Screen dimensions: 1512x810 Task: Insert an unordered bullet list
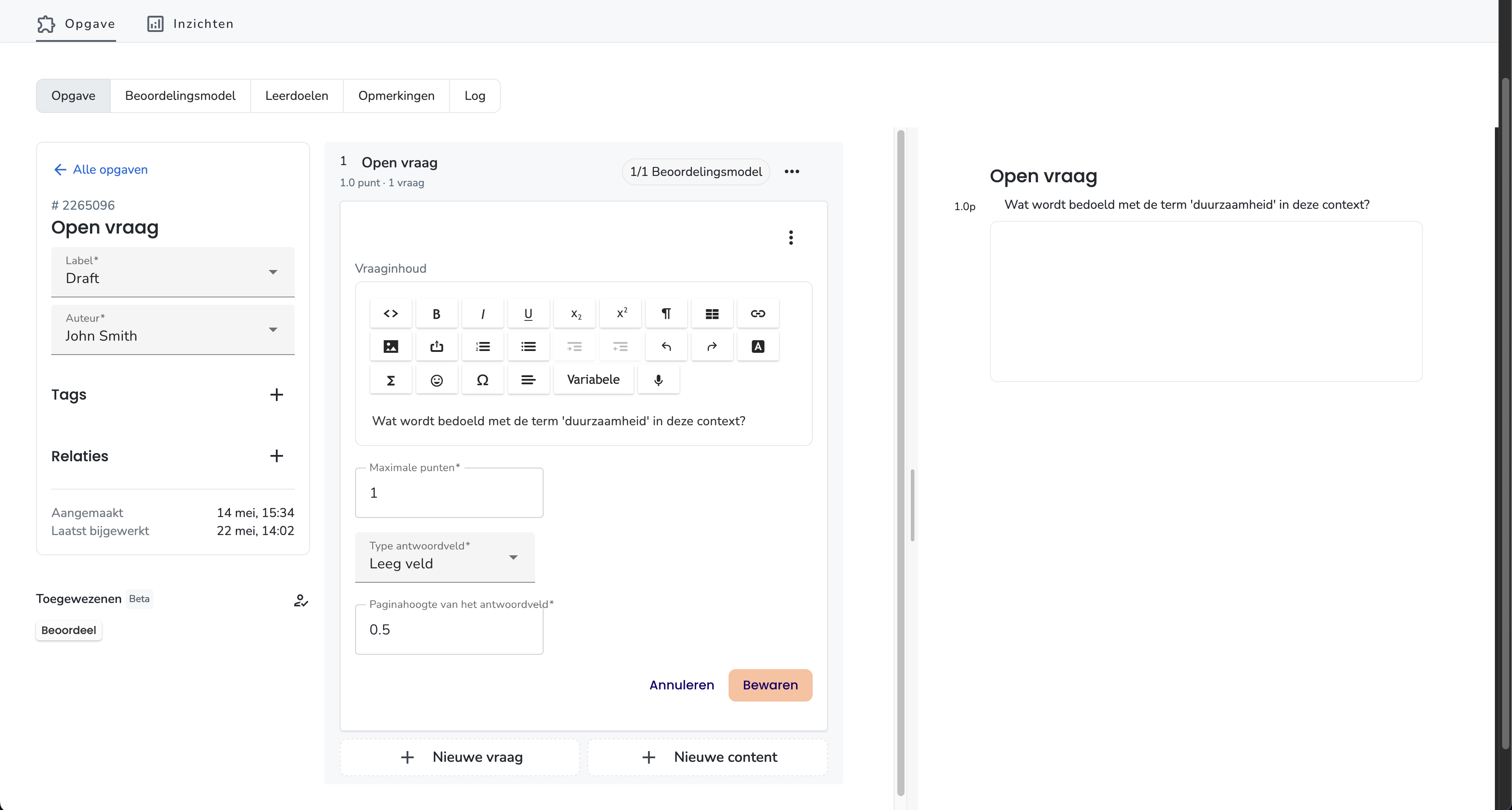tap(528, 346)
